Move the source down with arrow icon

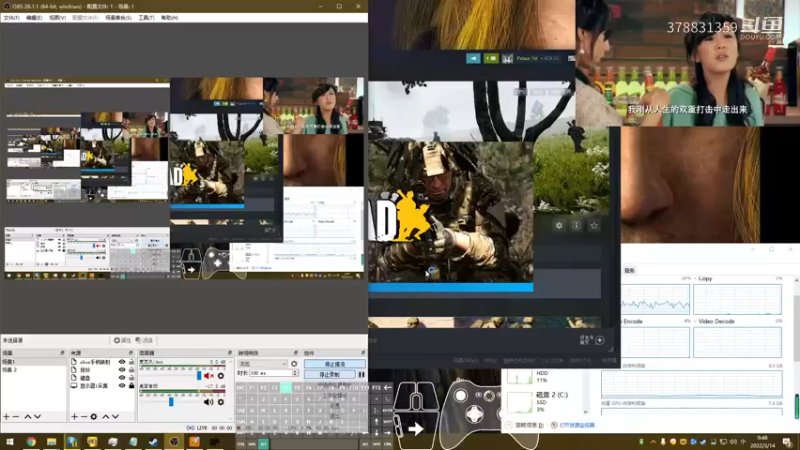coord(116,417)
